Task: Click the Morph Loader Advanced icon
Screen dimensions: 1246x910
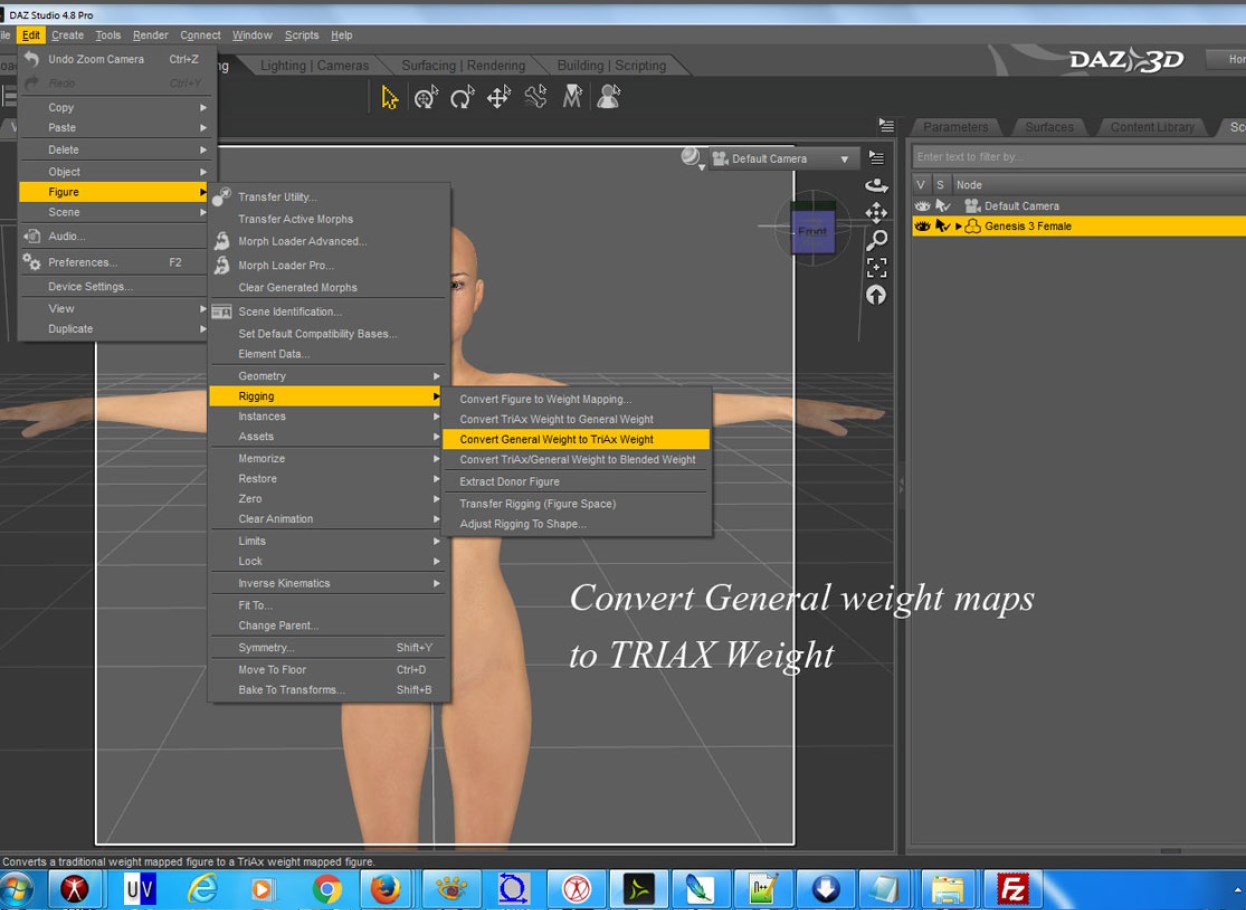Action: (221, 241)
